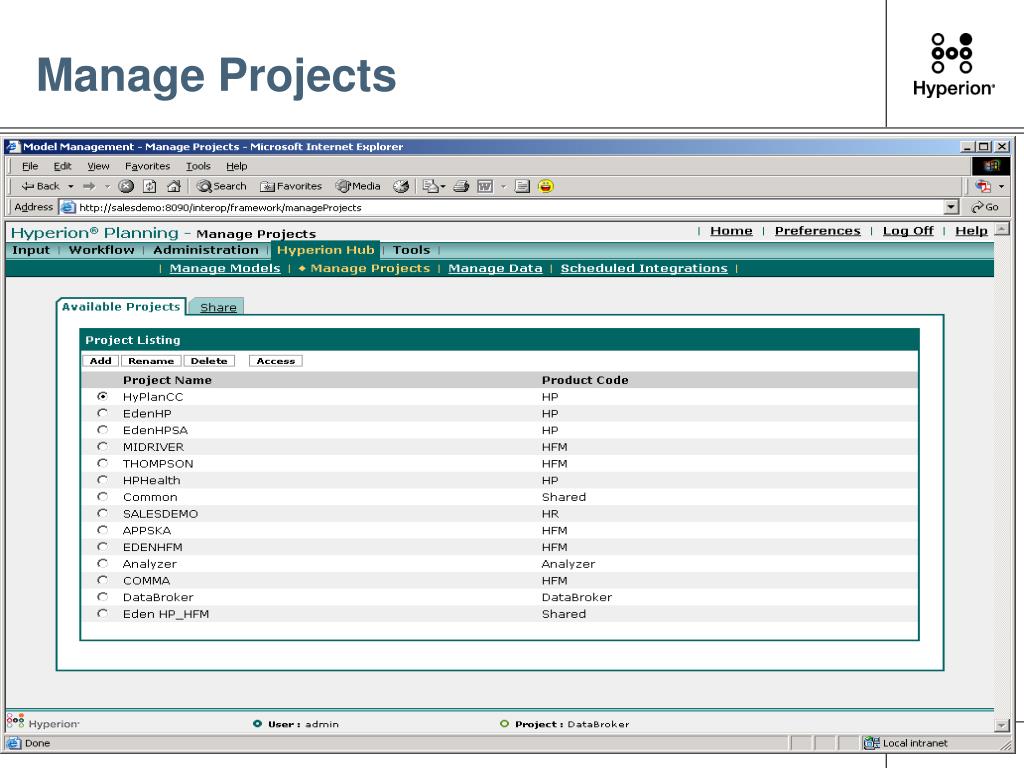Select the EdenHPSA project radio button
1024x768 pixels.
103,430
